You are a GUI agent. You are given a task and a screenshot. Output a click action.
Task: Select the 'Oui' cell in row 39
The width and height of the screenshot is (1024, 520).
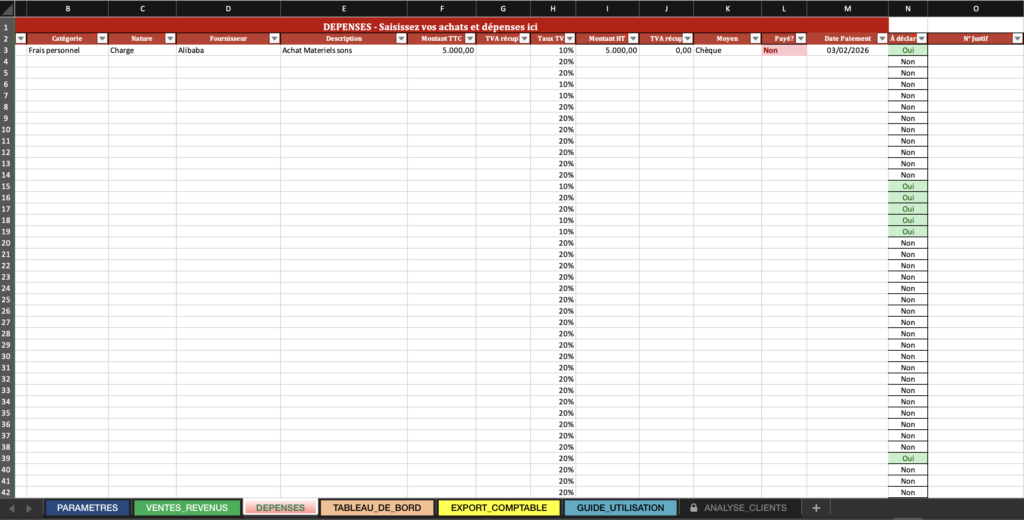tap(907, 458)
